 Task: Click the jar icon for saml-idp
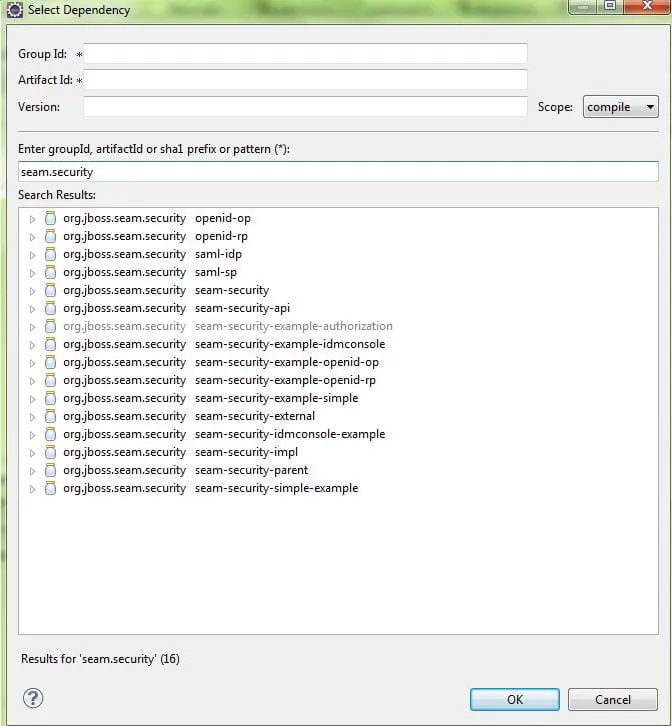click(x=50, y=254)
